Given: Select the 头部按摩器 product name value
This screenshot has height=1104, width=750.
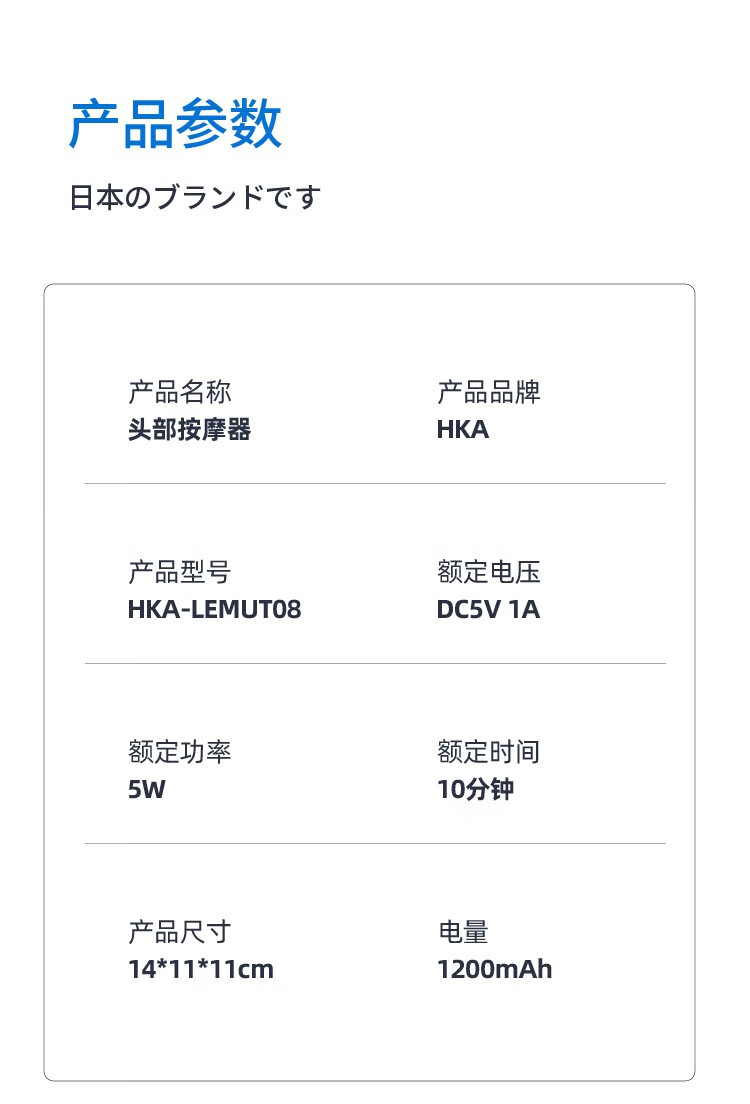Looking at the screenshot, I should (x=189, y=430).
